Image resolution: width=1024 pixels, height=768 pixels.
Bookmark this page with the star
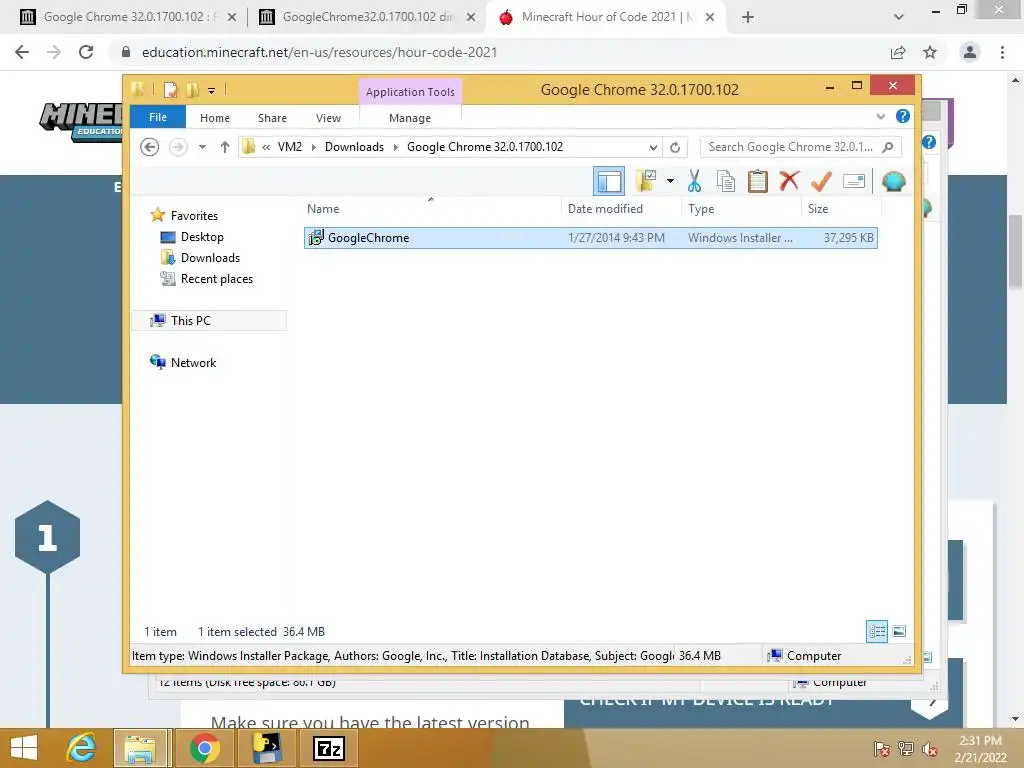[x=930, y=52]
